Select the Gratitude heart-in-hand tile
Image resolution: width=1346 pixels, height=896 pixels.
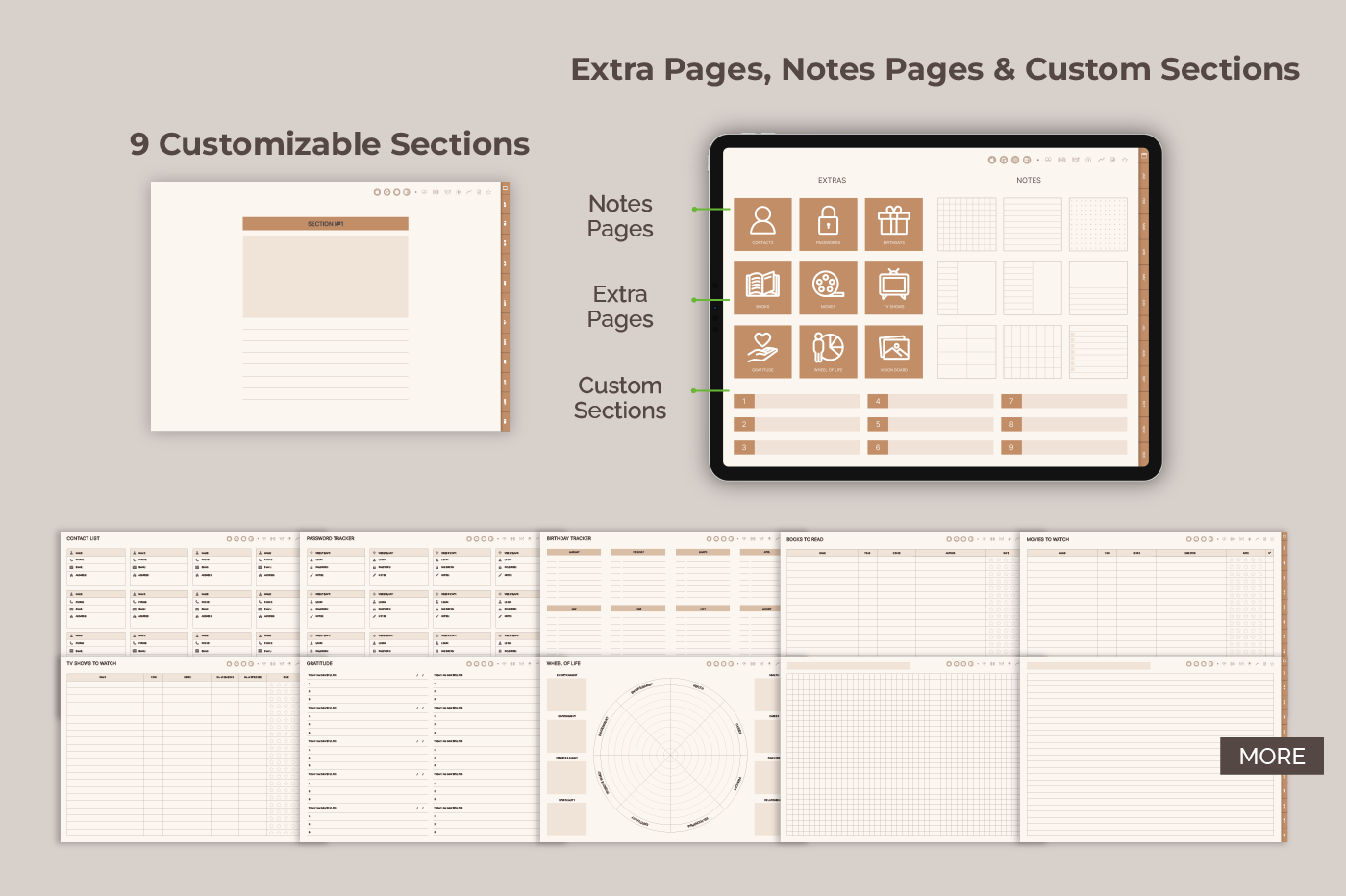[x=762, y=351]
